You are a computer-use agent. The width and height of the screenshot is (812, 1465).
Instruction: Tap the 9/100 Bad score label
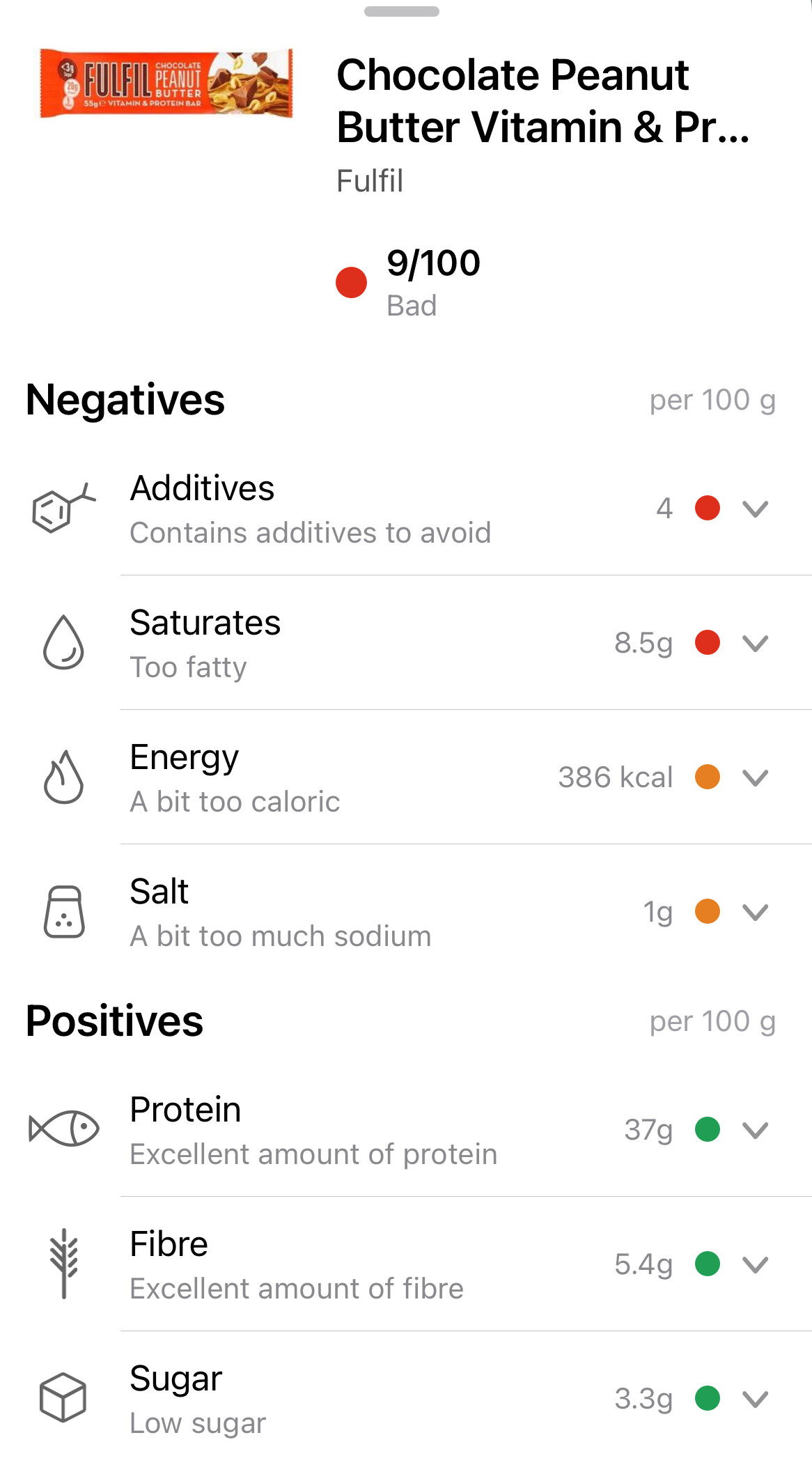[x=433, y=282]
